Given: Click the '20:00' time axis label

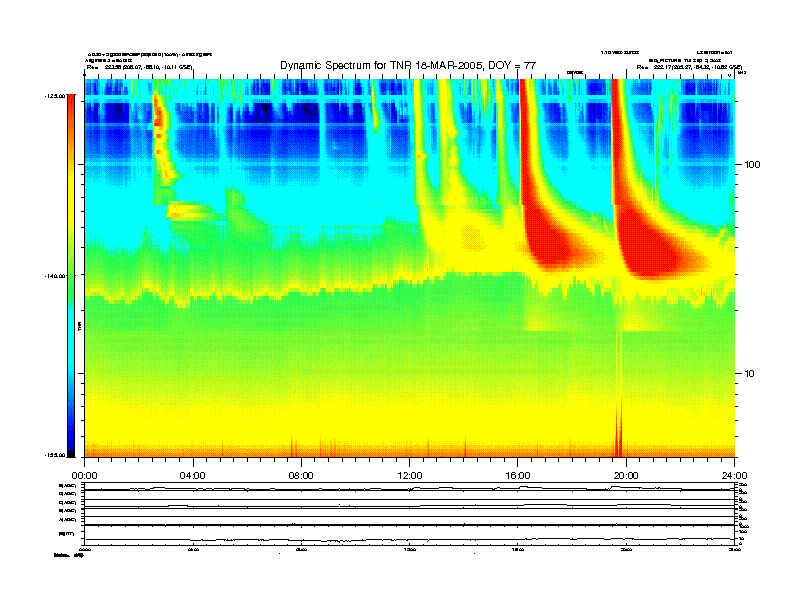Looking at the screenshot, I should coord(626,476).
